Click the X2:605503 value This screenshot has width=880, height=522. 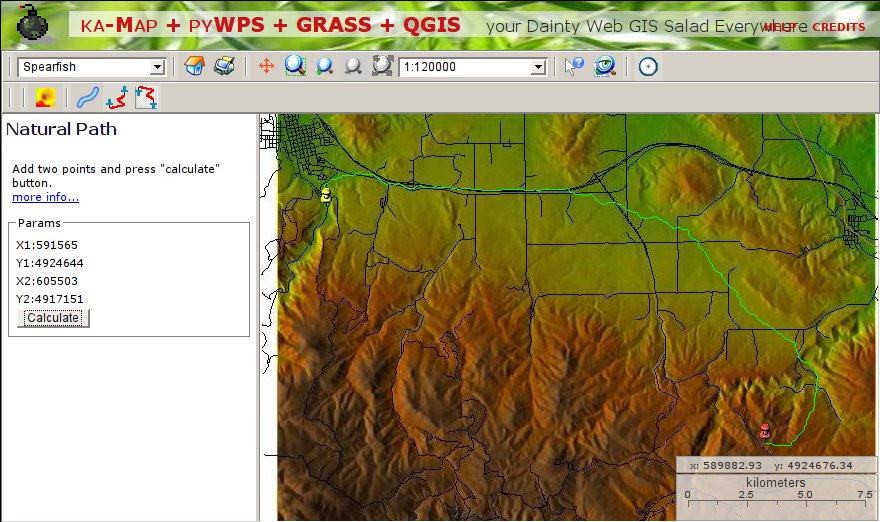pos(47,281)
